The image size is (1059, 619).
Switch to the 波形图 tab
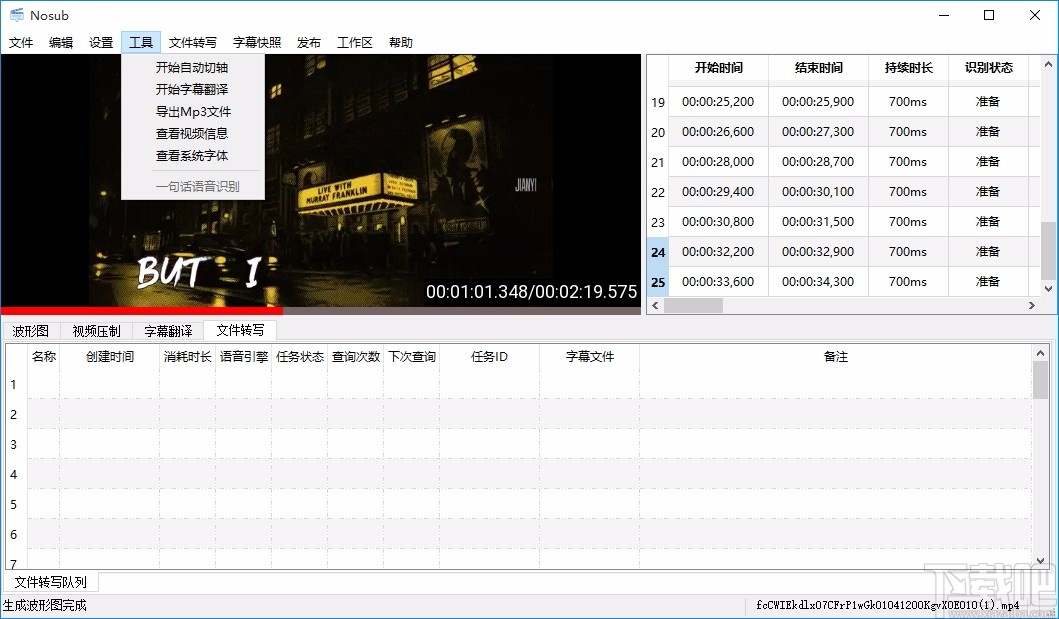(31, 331)
